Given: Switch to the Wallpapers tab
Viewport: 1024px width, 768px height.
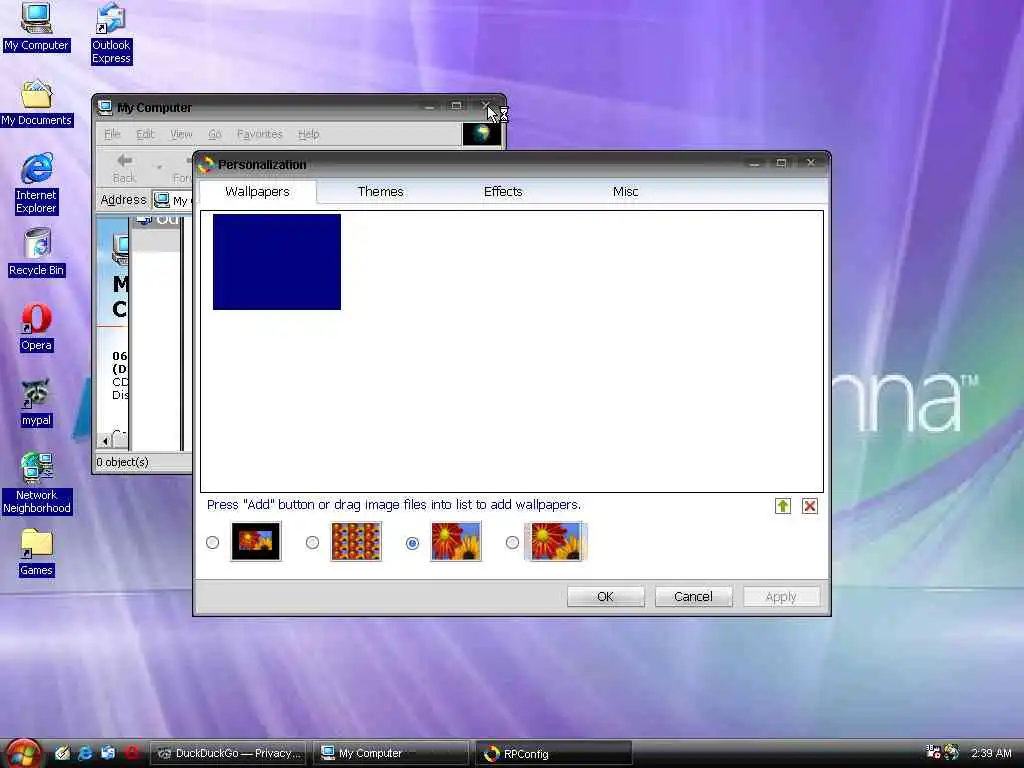Looking at the screenshot, I should [257, 191].
